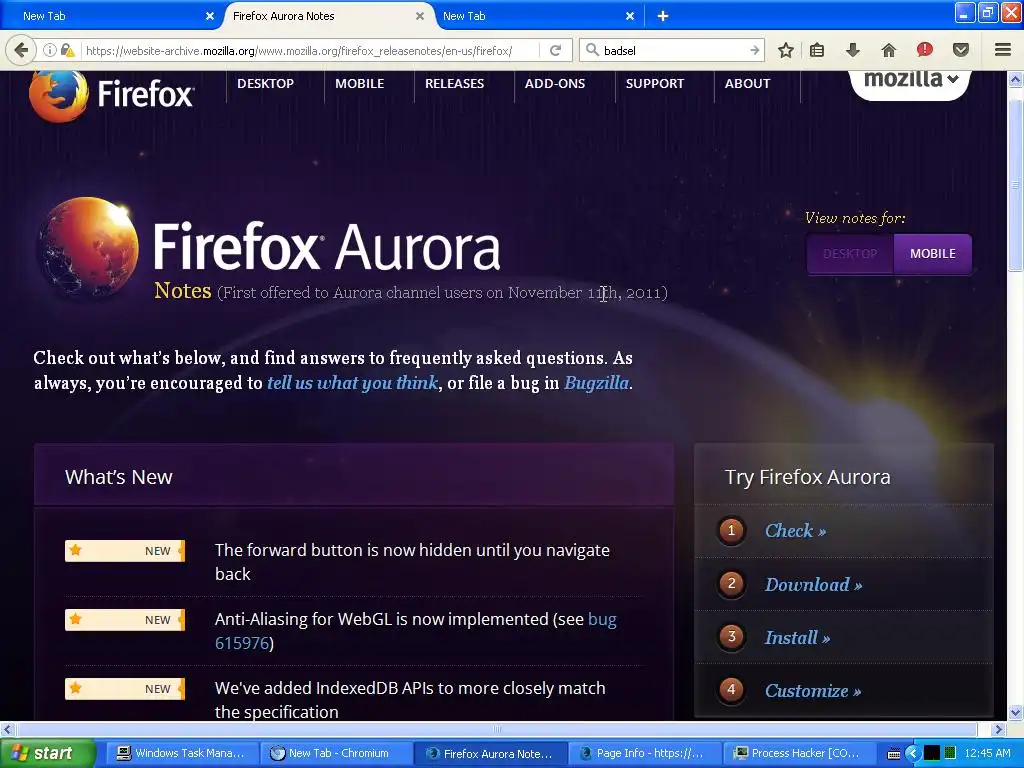Close the first New Tab
The width and height of the screenshot is (1024, 768).
pos(210,16)
